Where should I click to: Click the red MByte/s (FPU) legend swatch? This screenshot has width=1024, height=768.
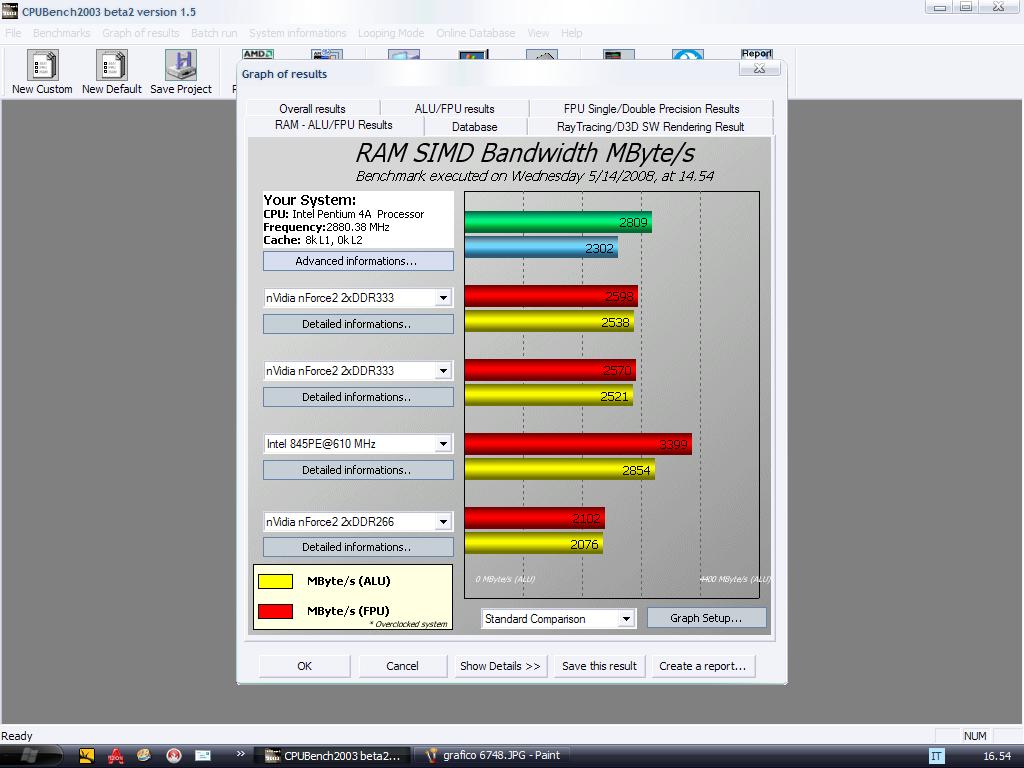click(275, 611)
